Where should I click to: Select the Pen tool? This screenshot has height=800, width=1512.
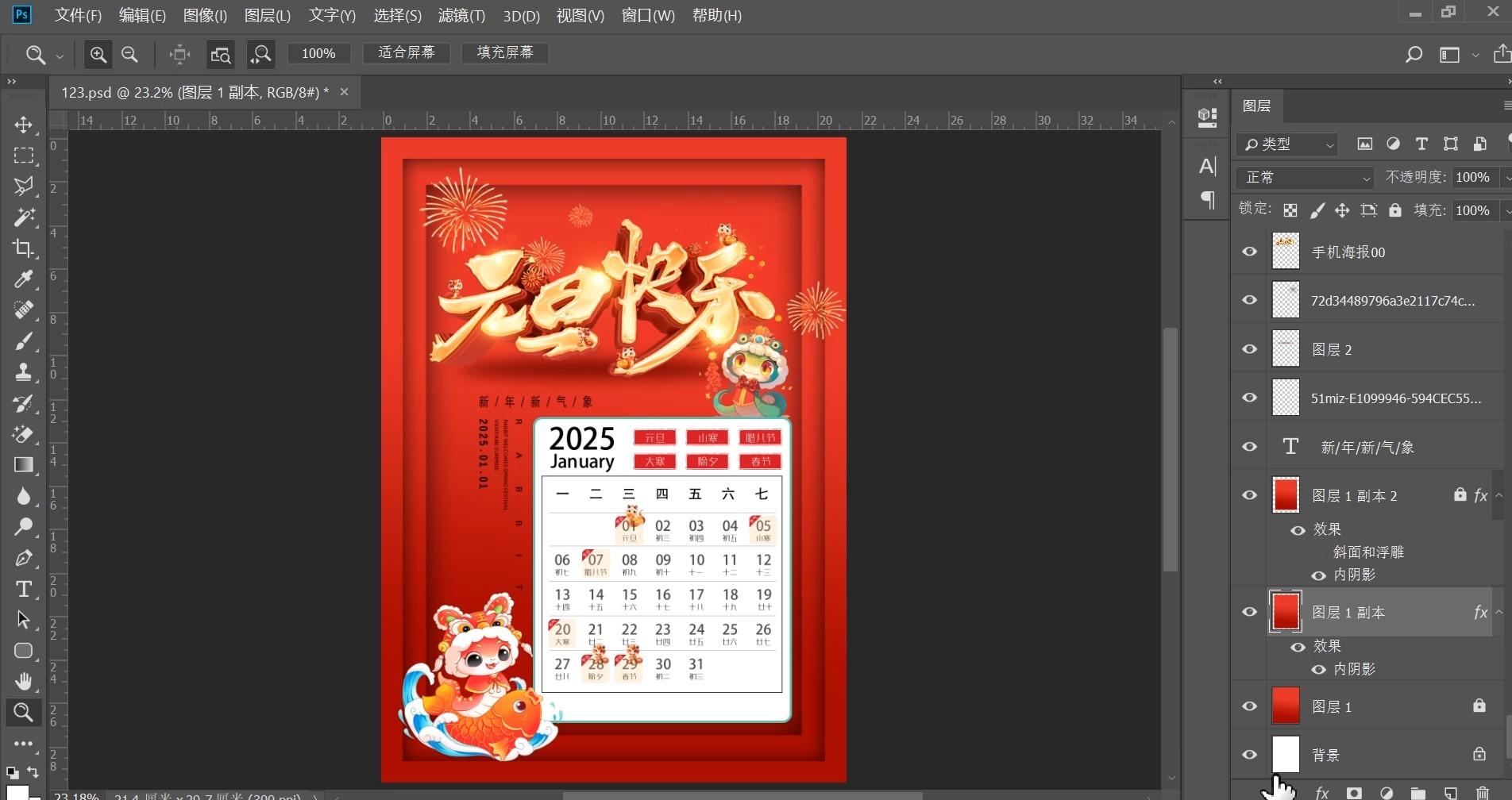tap(23, 558)
